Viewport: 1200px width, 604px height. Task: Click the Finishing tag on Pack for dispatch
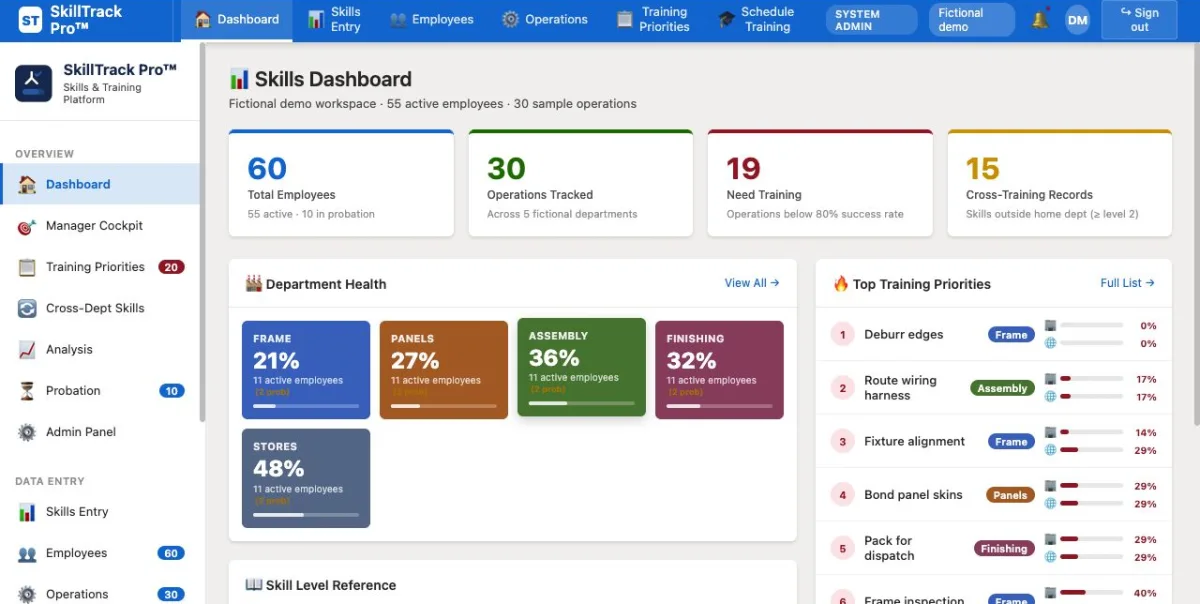pyautogui.click(x=1004, y=548)
